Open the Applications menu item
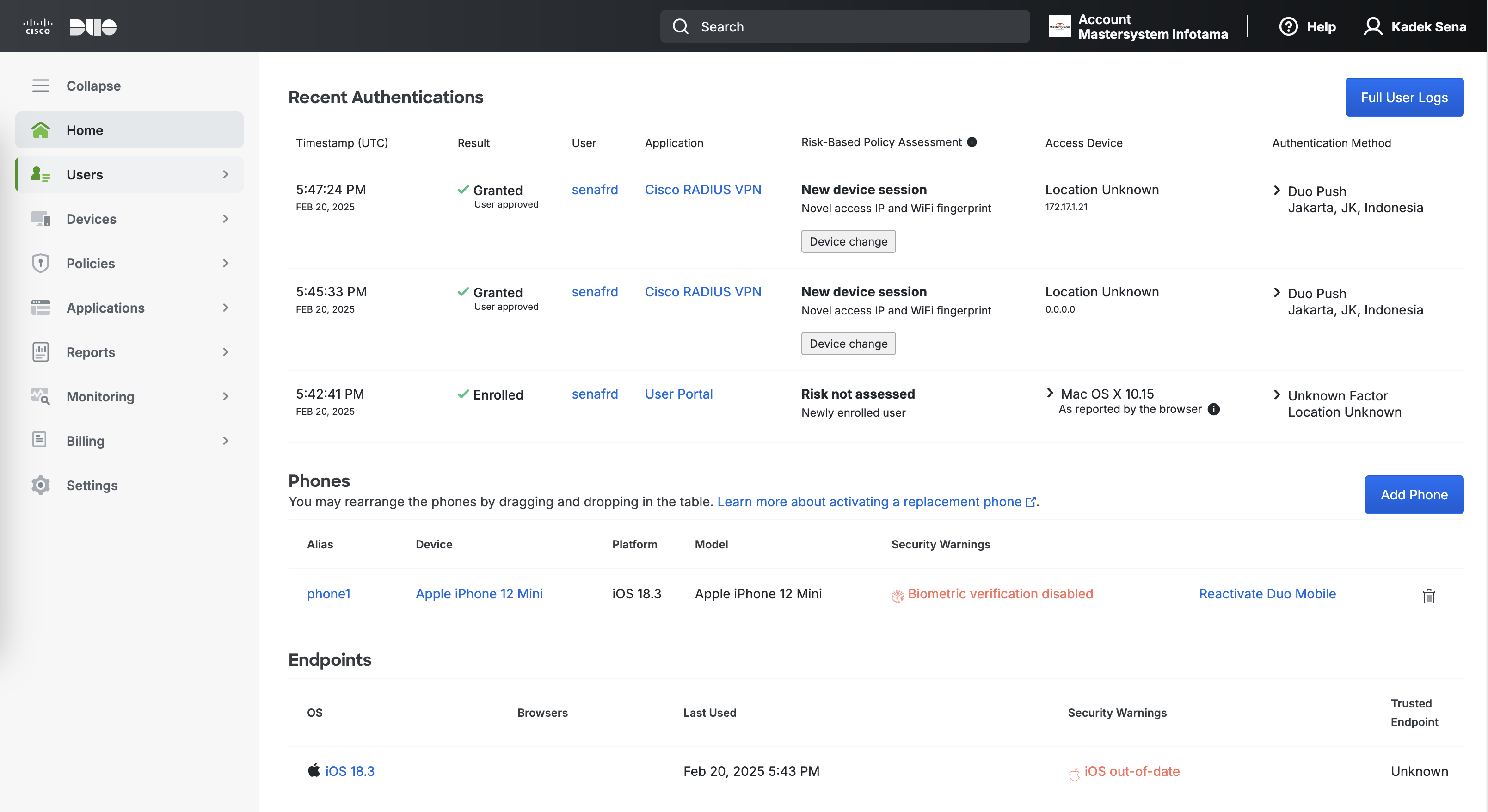Image resolution: width=1488 pixels, height=812 pixels. click(x=106, y=308)
